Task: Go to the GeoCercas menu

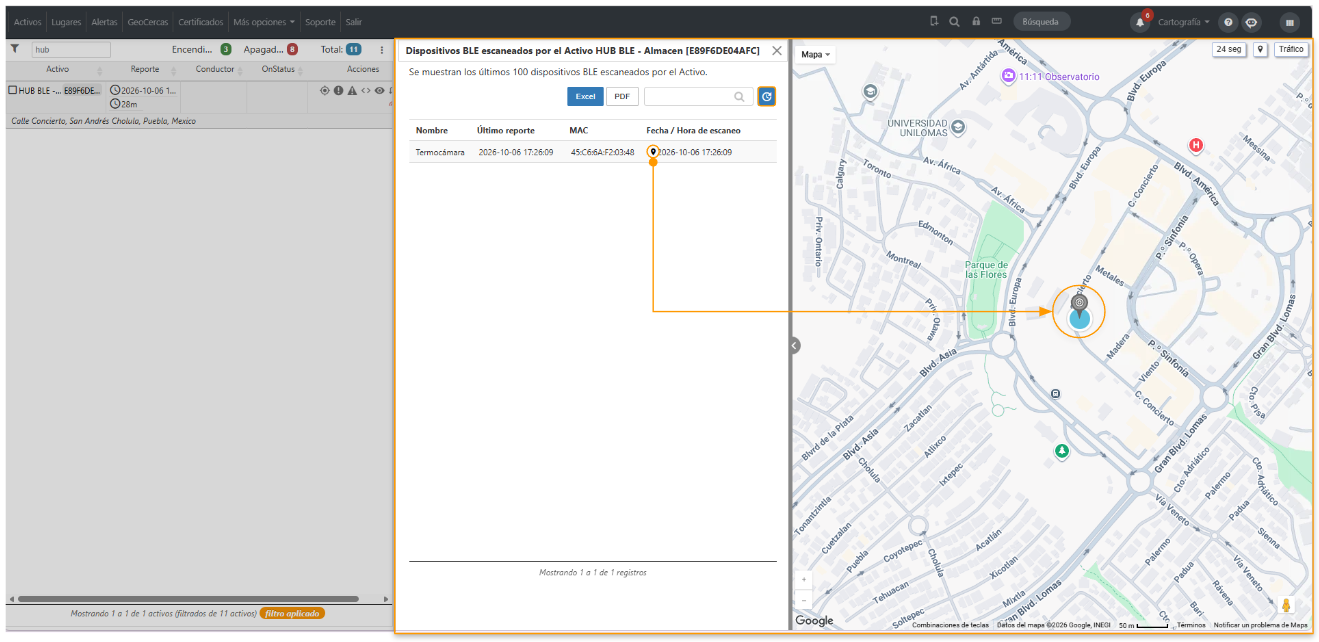Action: pos(148,22)
